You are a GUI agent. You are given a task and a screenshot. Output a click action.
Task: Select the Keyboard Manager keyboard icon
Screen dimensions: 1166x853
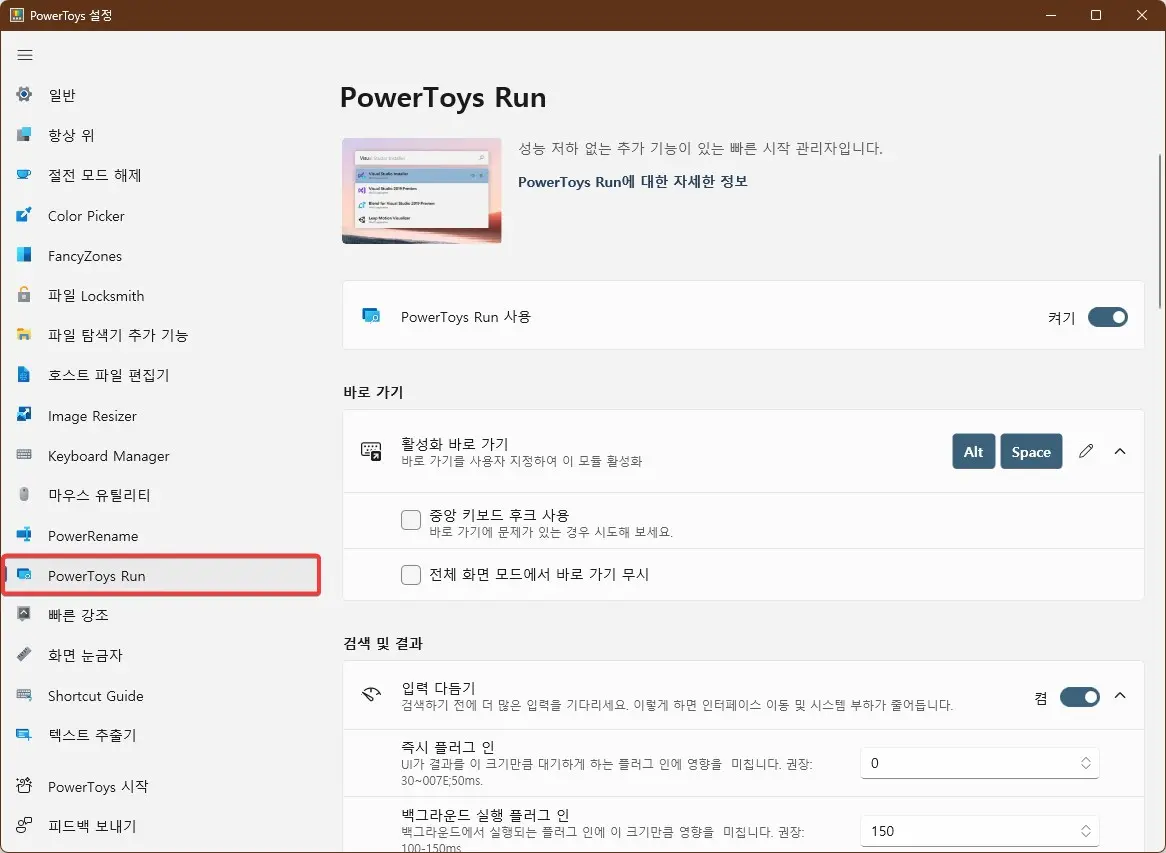(24, 455)
